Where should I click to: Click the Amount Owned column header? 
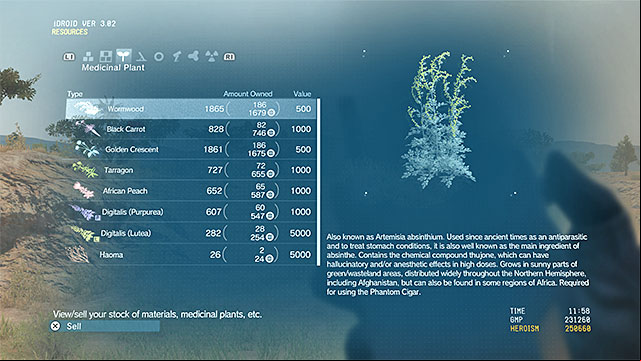click(x=248, y=94)
